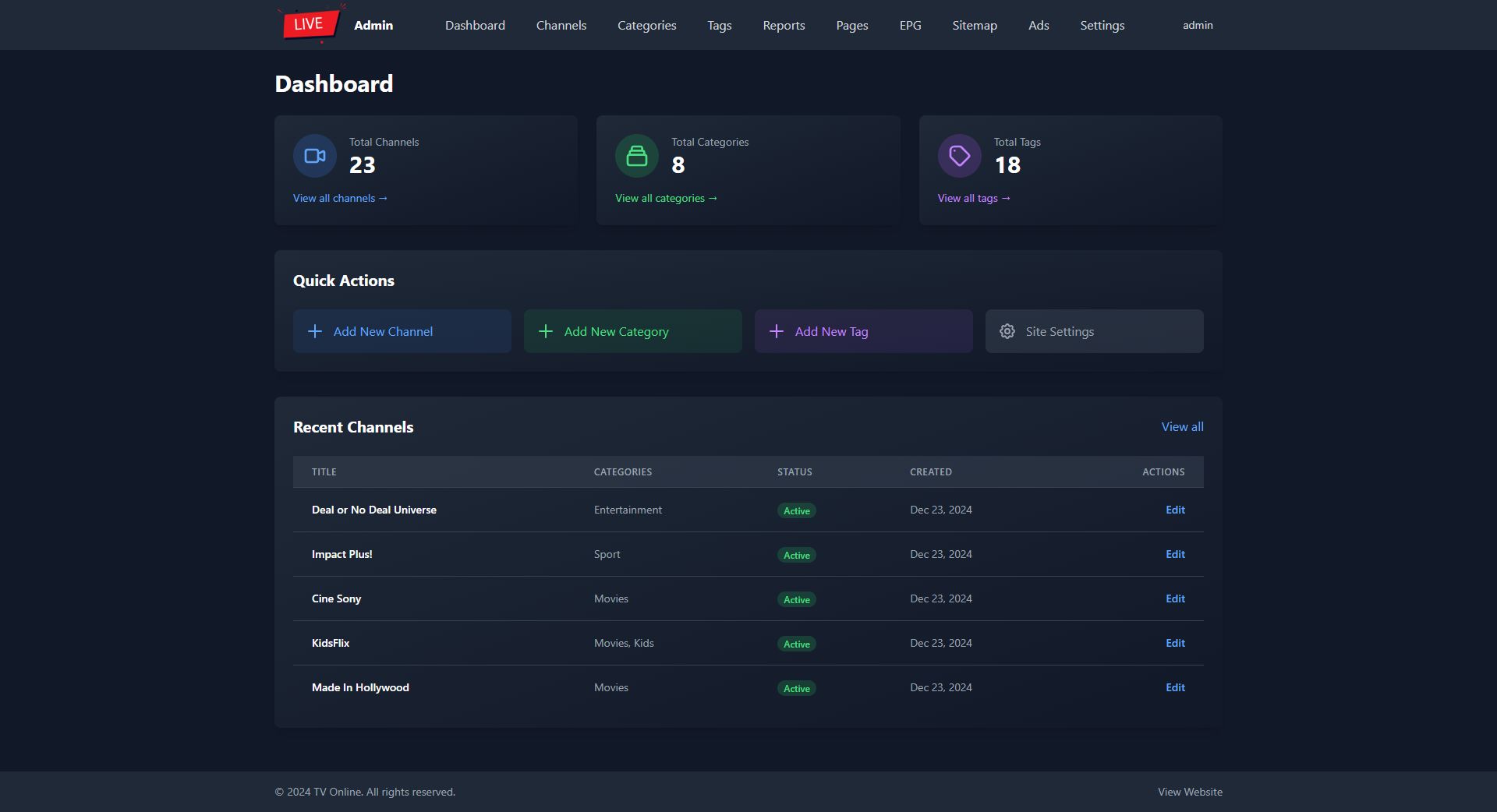Click the Site Settings gear icon
The height and width of the screenshot is (812, 1497).
click(1007, 331)
